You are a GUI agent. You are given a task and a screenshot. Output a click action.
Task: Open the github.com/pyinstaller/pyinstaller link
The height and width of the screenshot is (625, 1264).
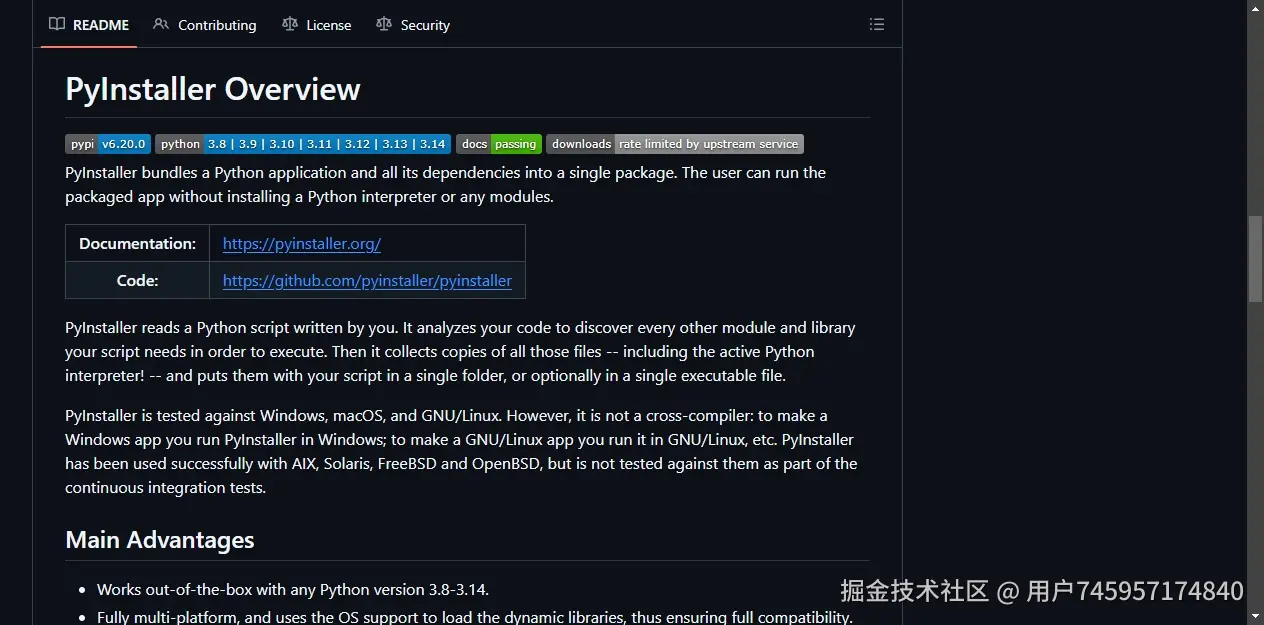[367, 281]
